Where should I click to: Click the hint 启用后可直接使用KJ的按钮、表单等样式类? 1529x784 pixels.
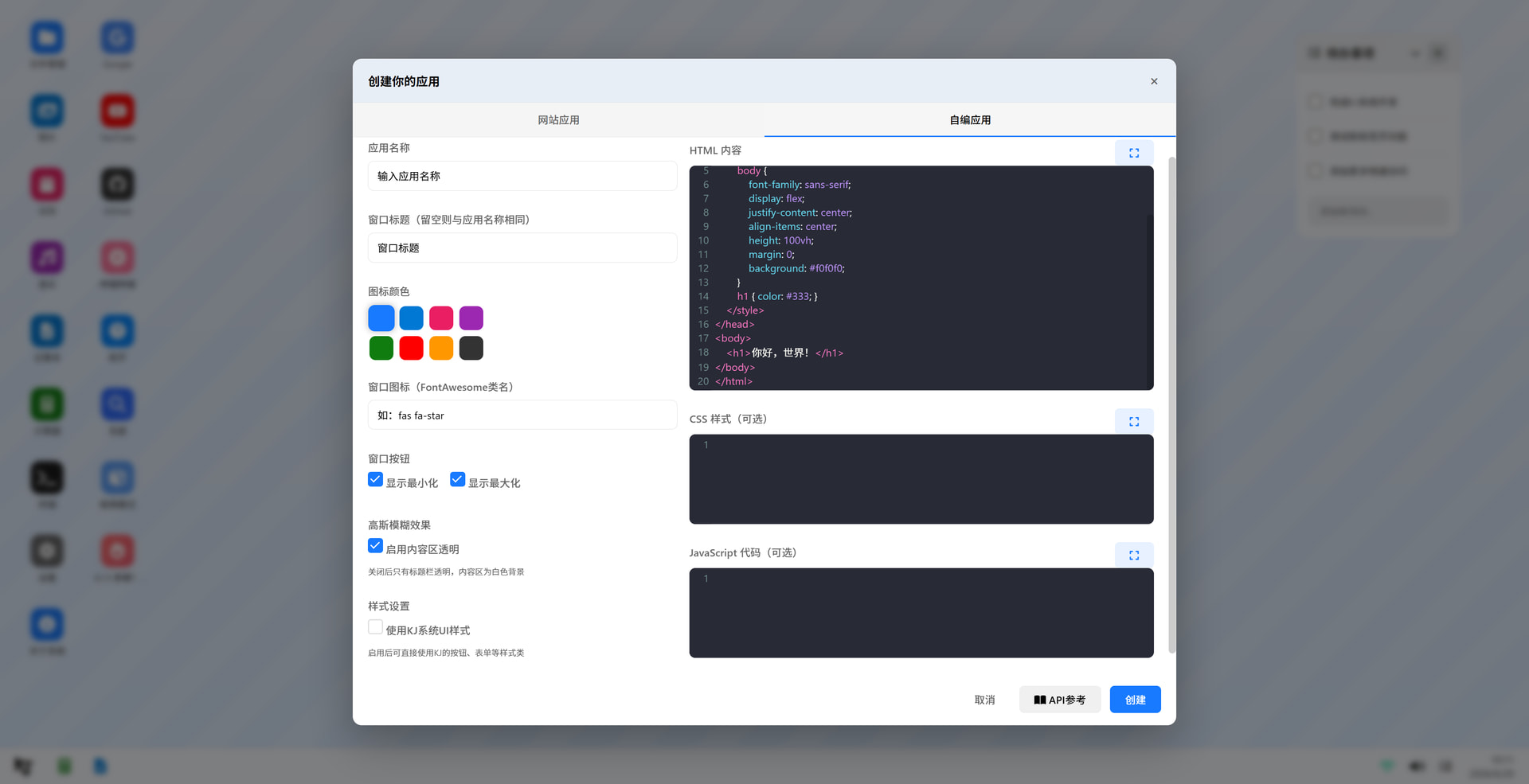pos(446,653)
